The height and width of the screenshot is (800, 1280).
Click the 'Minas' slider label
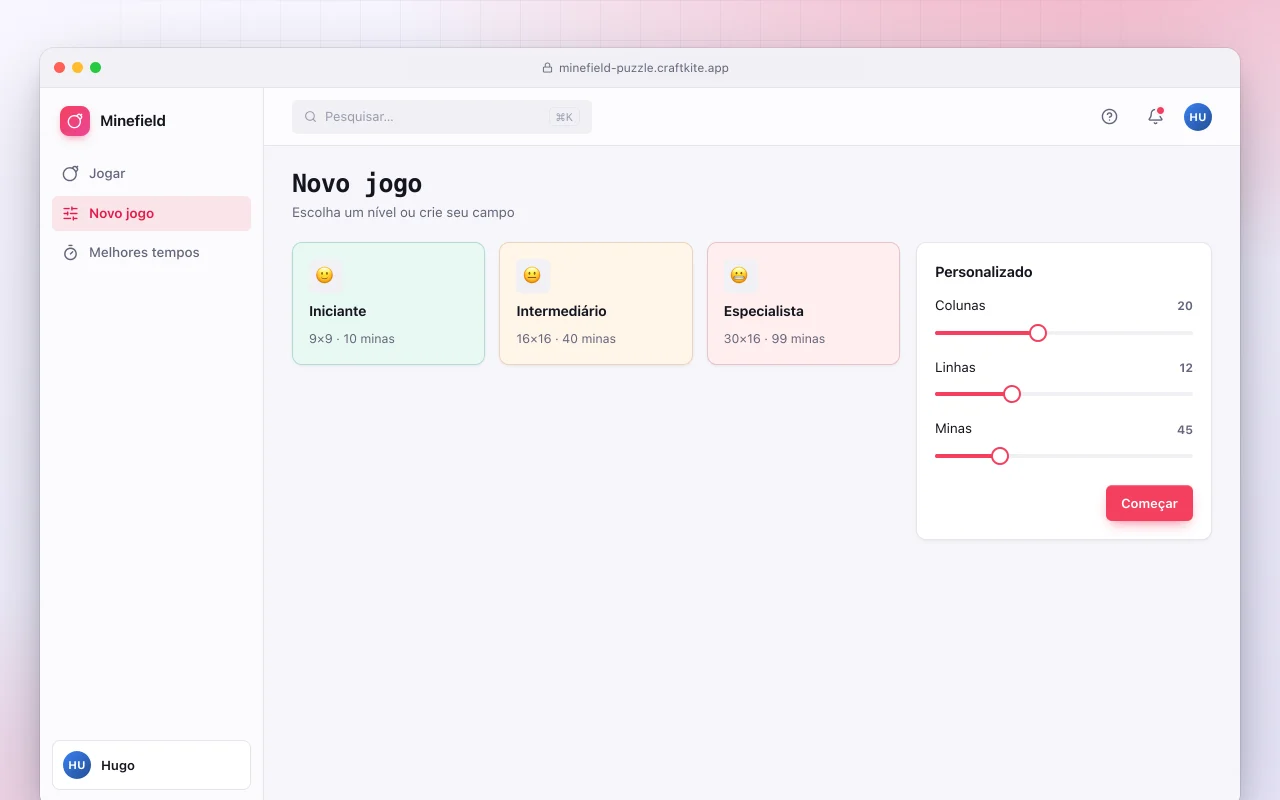(953, 429)
